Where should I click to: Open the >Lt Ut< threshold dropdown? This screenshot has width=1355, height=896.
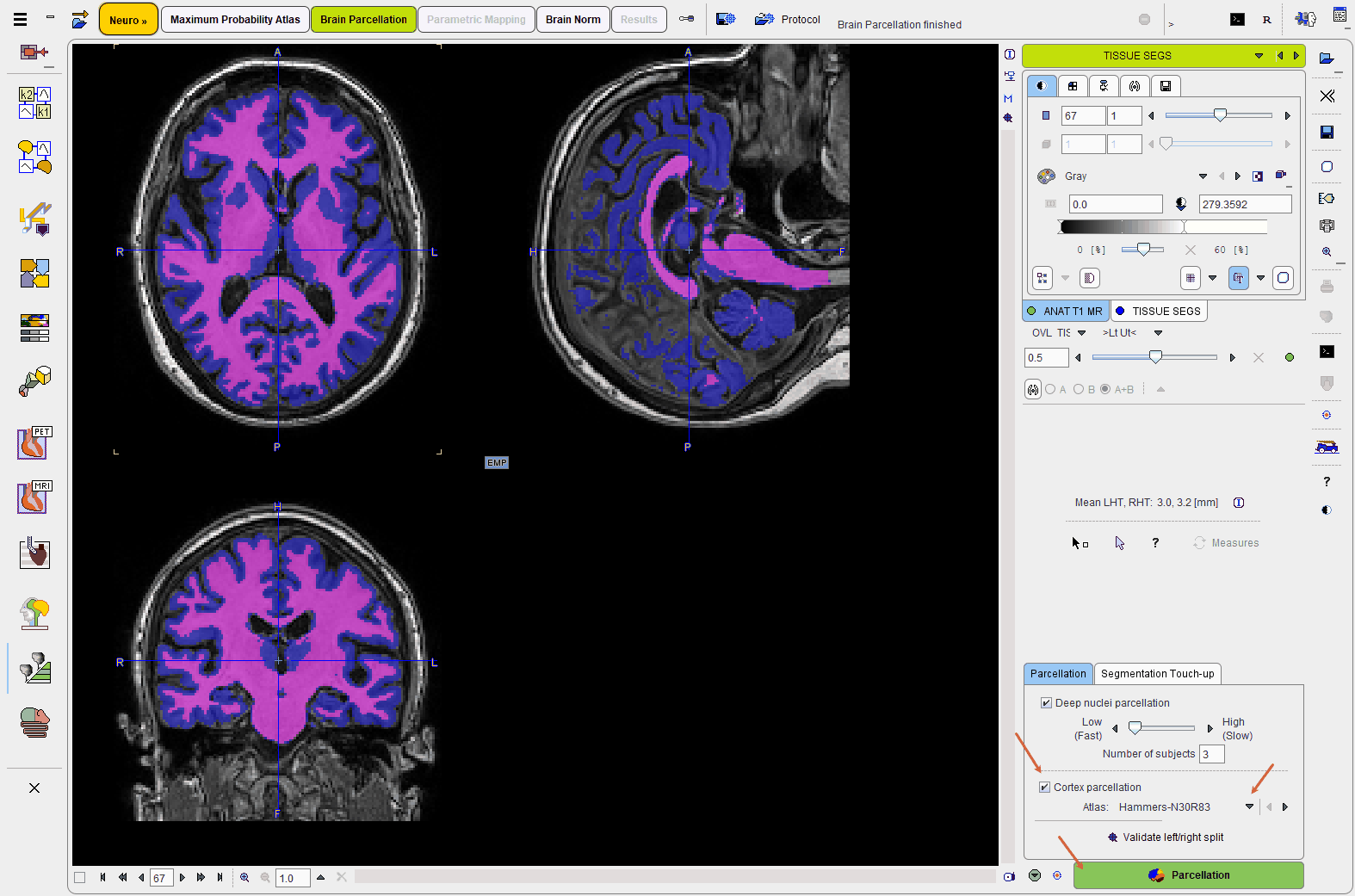point(1158,332)
